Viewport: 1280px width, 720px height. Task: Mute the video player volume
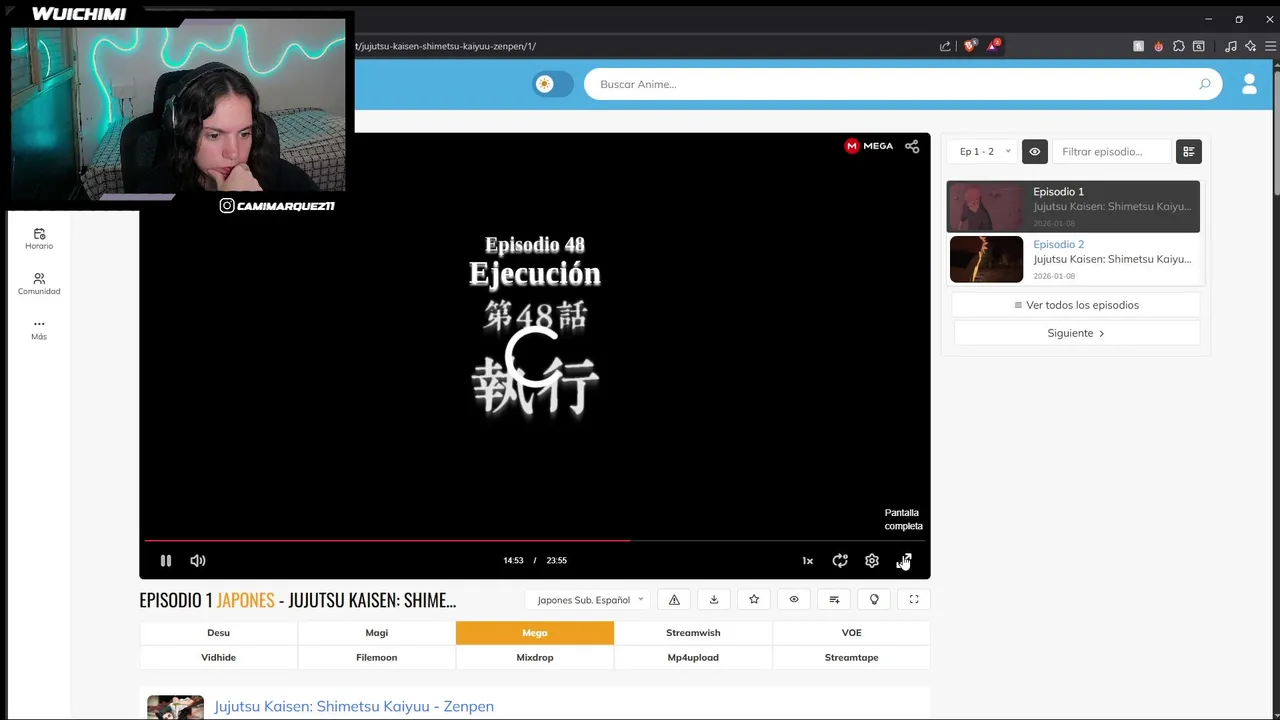click(198, 561)
